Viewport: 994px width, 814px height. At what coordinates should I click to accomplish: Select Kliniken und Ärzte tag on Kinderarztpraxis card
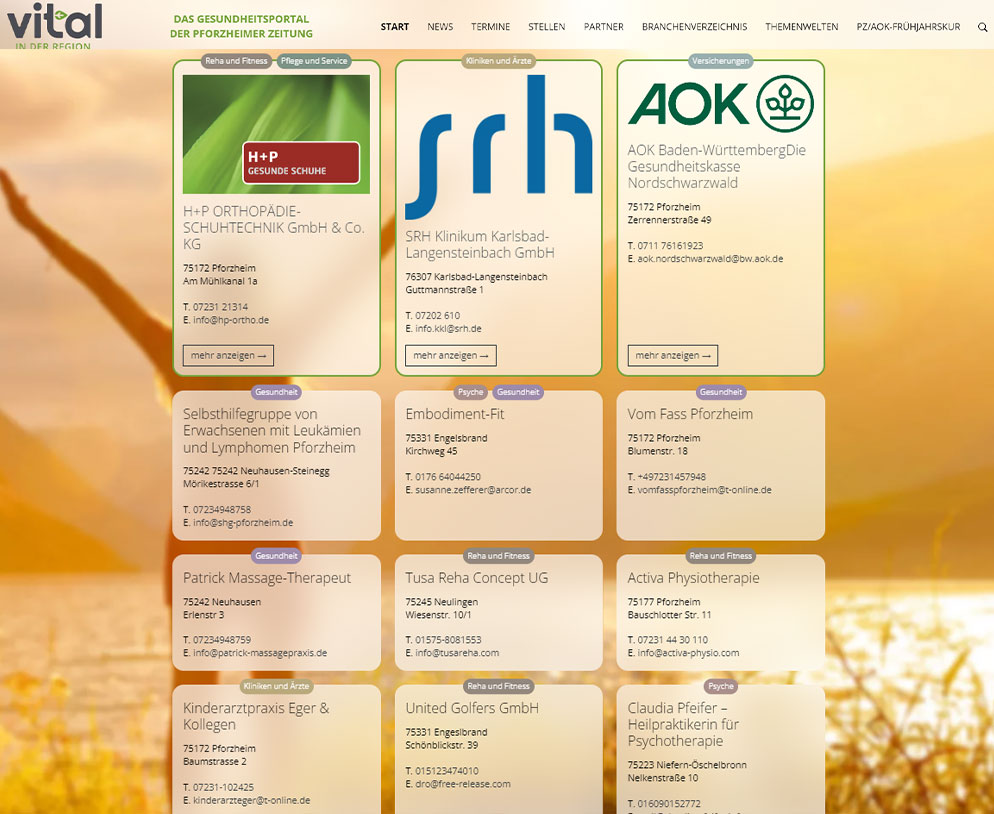pyautogui.click(x=276, y=686)
